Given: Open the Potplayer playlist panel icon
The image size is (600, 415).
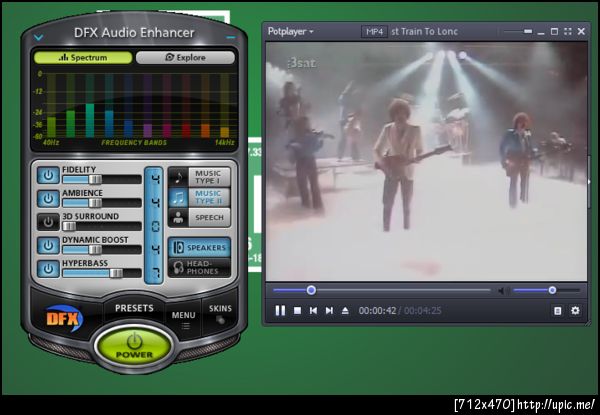Looking at the screenshot, I should (558, 311).
